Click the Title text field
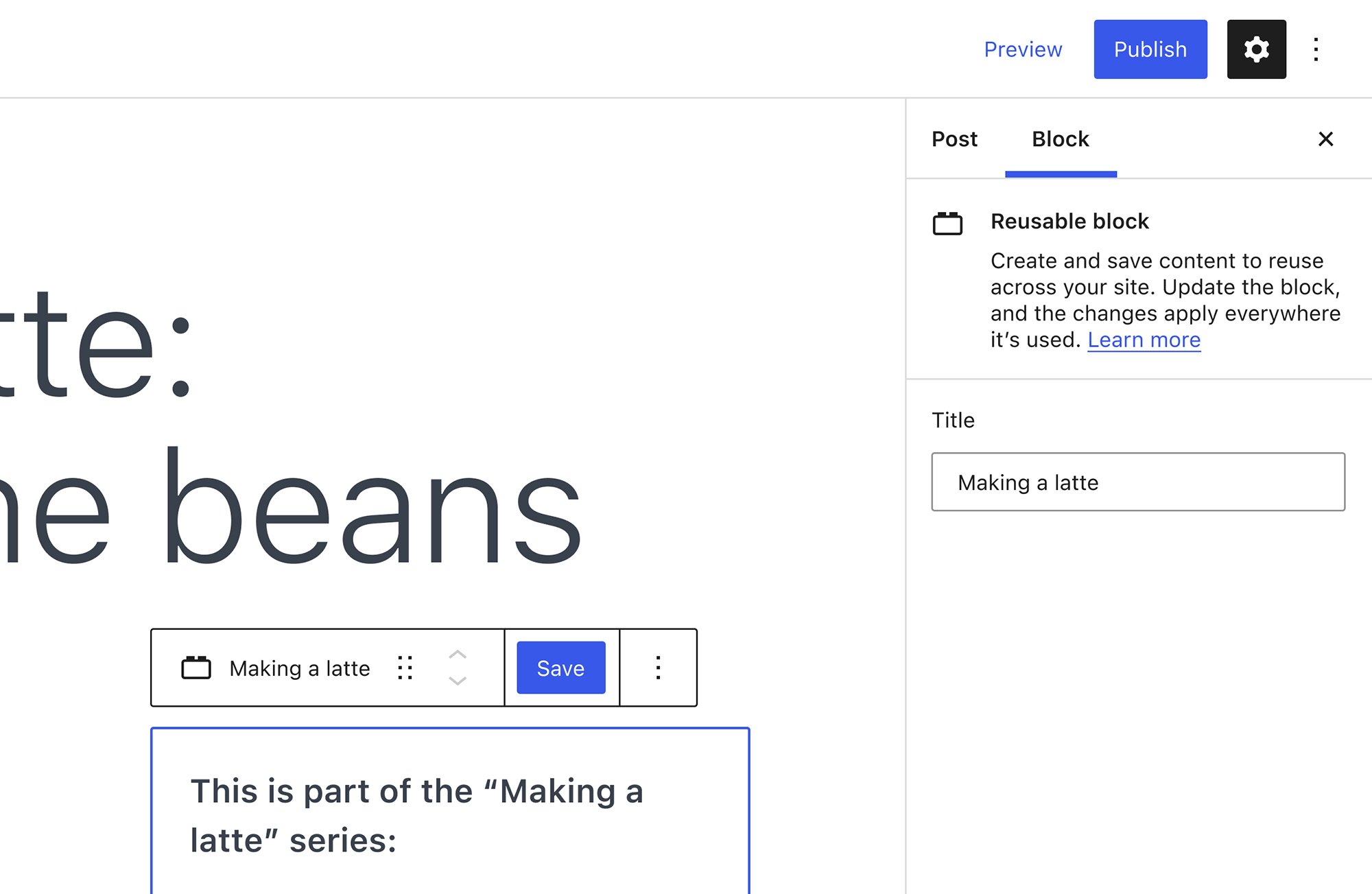The height and width of the screenshot is (894, 1372). 1137,482
